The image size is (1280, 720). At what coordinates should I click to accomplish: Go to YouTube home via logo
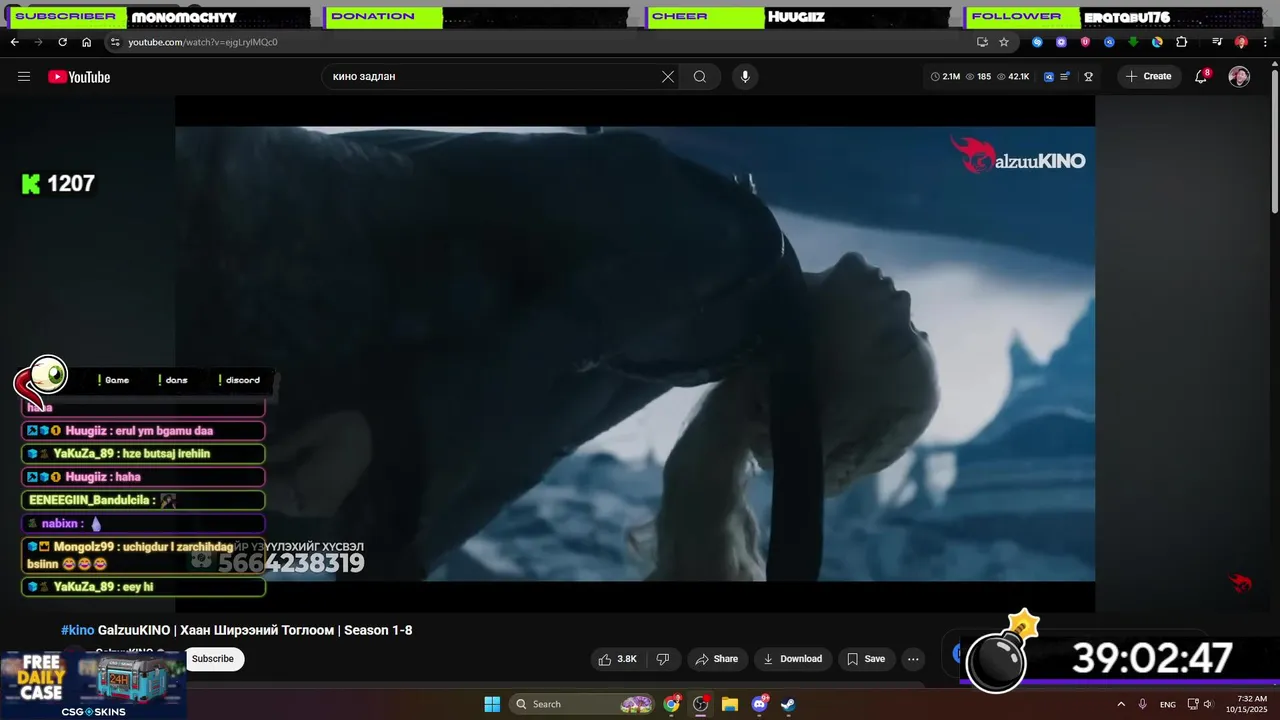pyautogui.click(x=79, y=77)
